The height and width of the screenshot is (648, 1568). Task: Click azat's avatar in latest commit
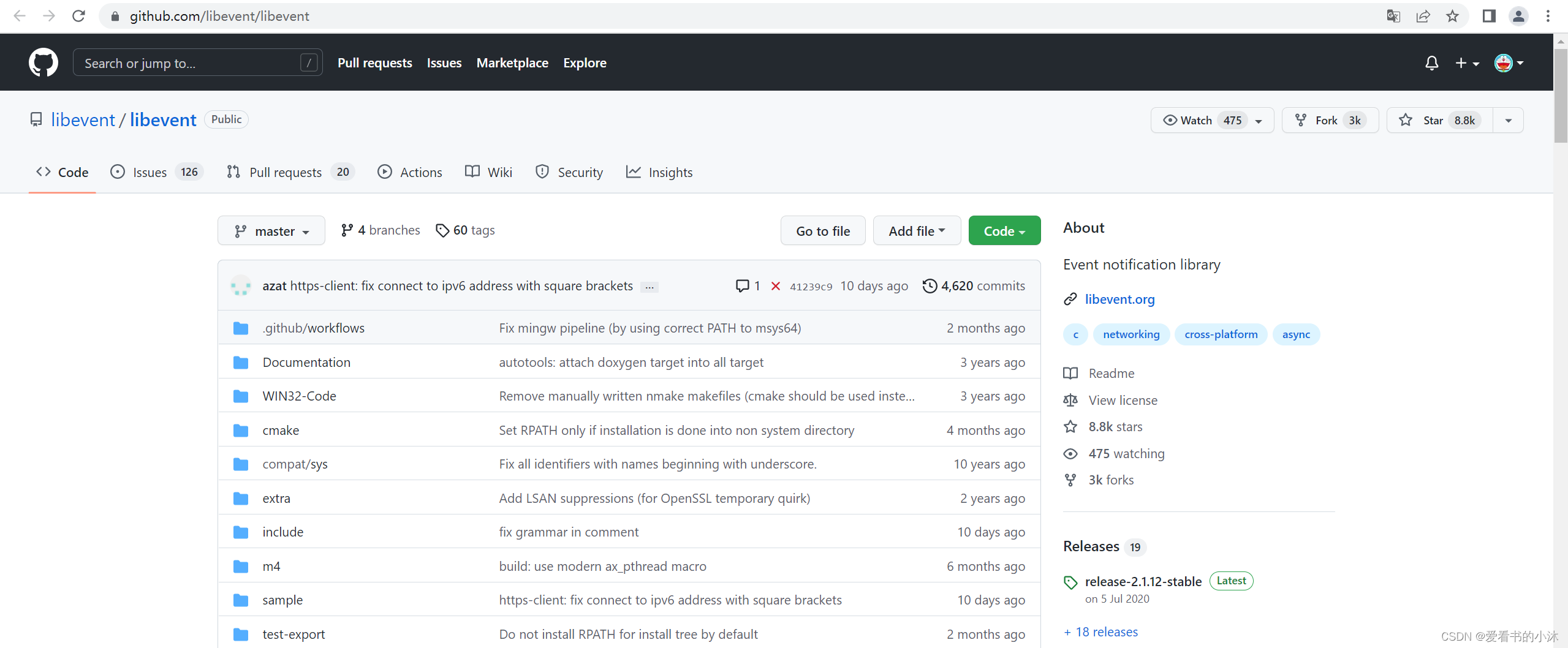point(241,286)
